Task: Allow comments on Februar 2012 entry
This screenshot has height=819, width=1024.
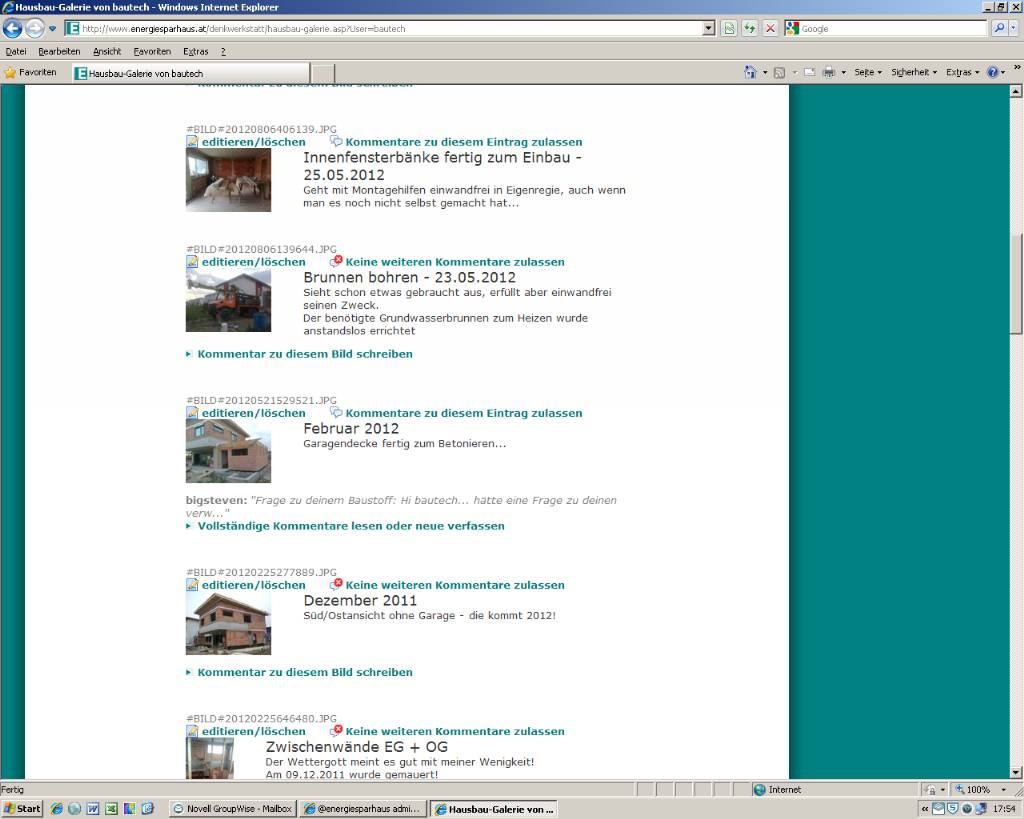Action: point(463,413)
